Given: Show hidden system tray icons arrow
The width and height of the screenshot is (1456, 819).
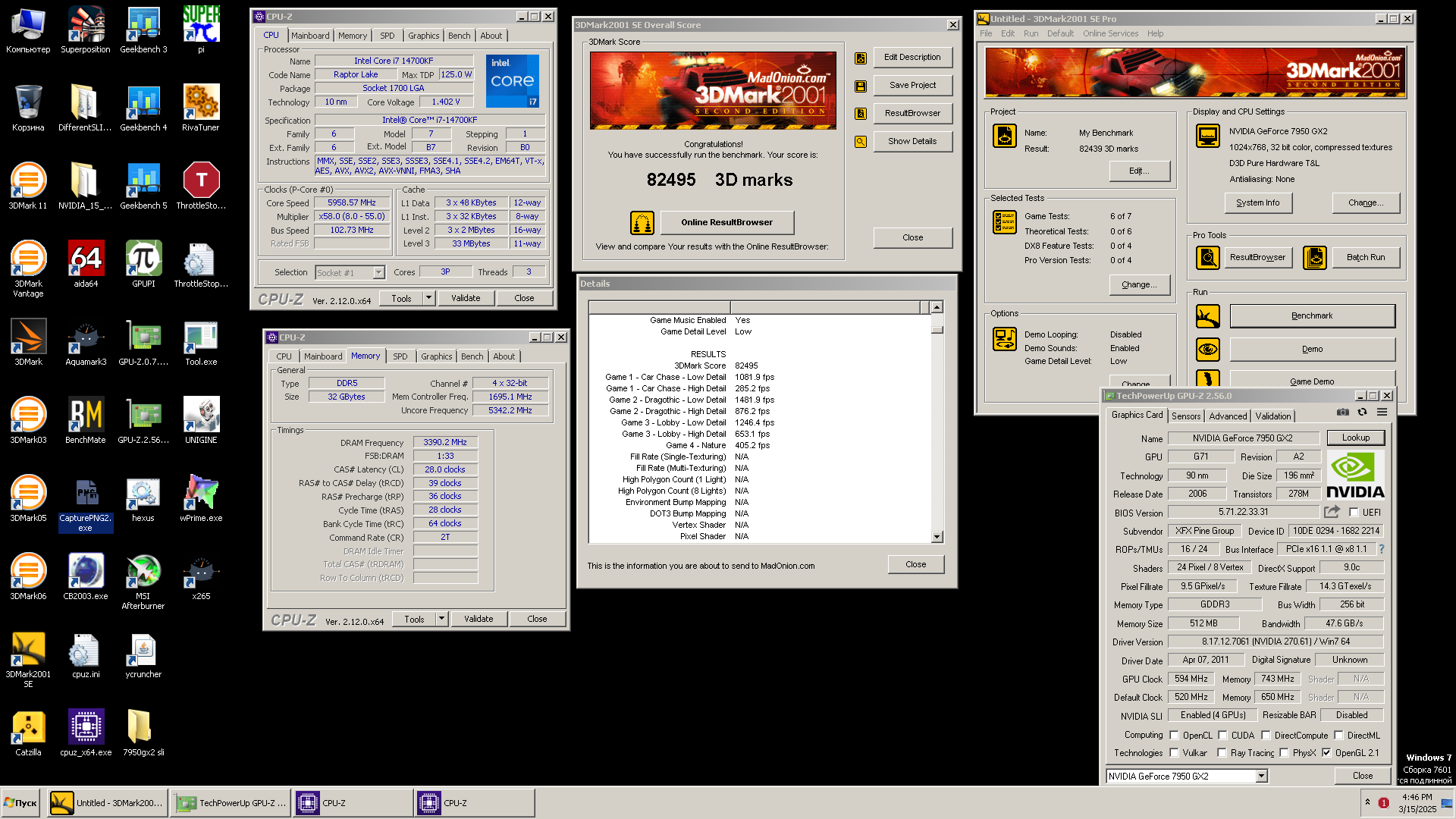Looking at the screenshot, I should [x=1368, y=802].
